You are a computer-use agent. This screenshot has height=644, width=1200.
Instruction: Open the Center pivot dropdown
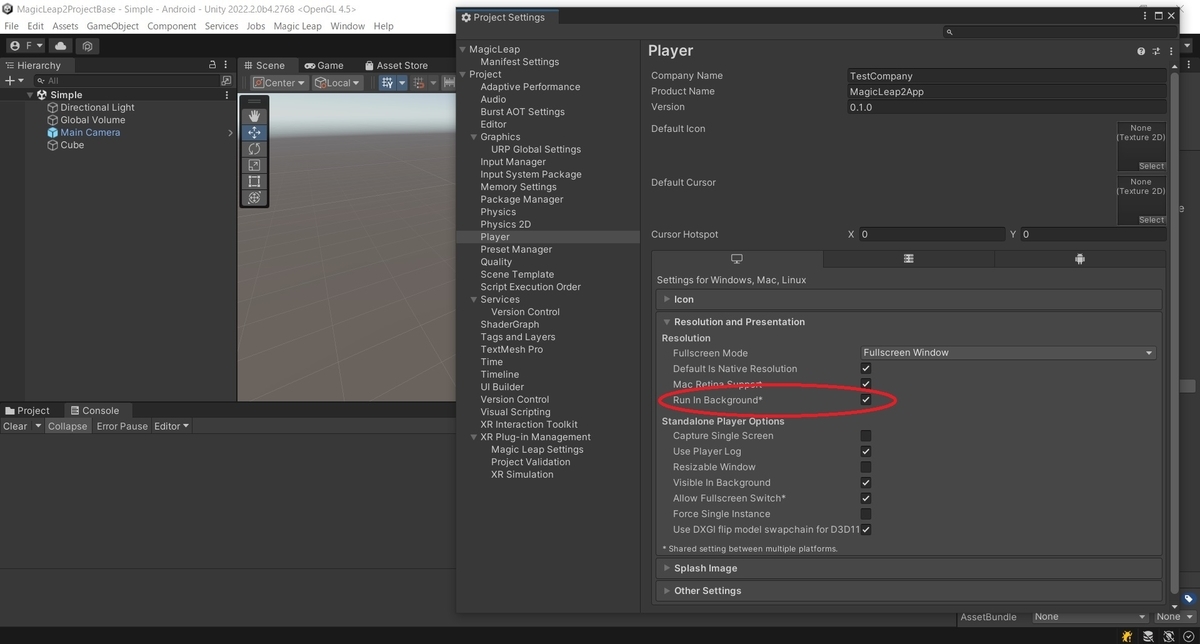278,83
